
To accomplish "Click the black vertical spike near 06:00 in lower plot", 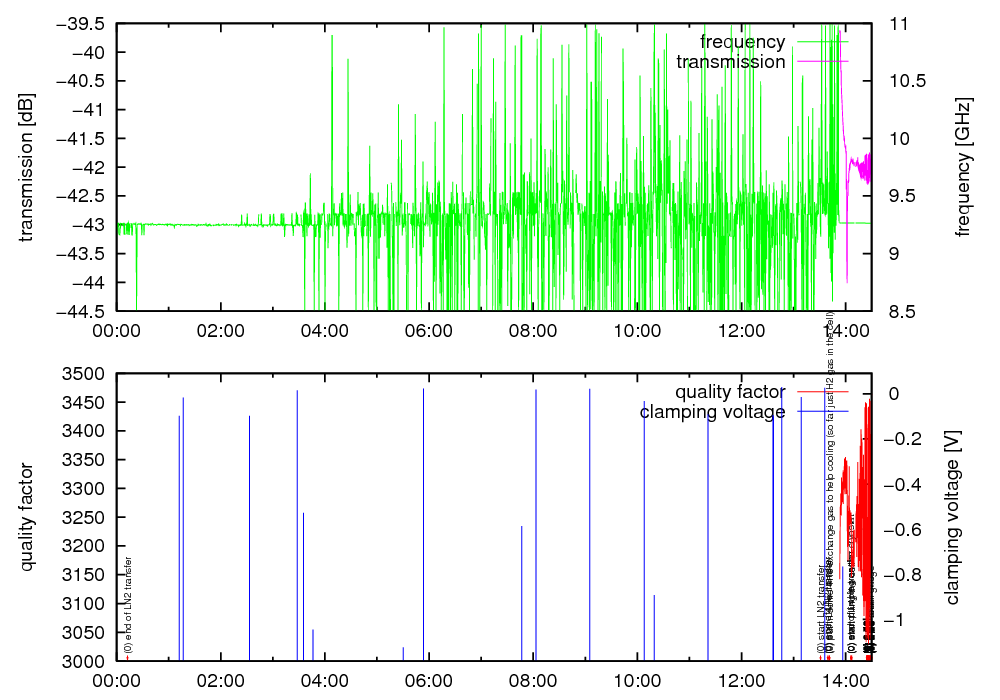I will [424, 520].
